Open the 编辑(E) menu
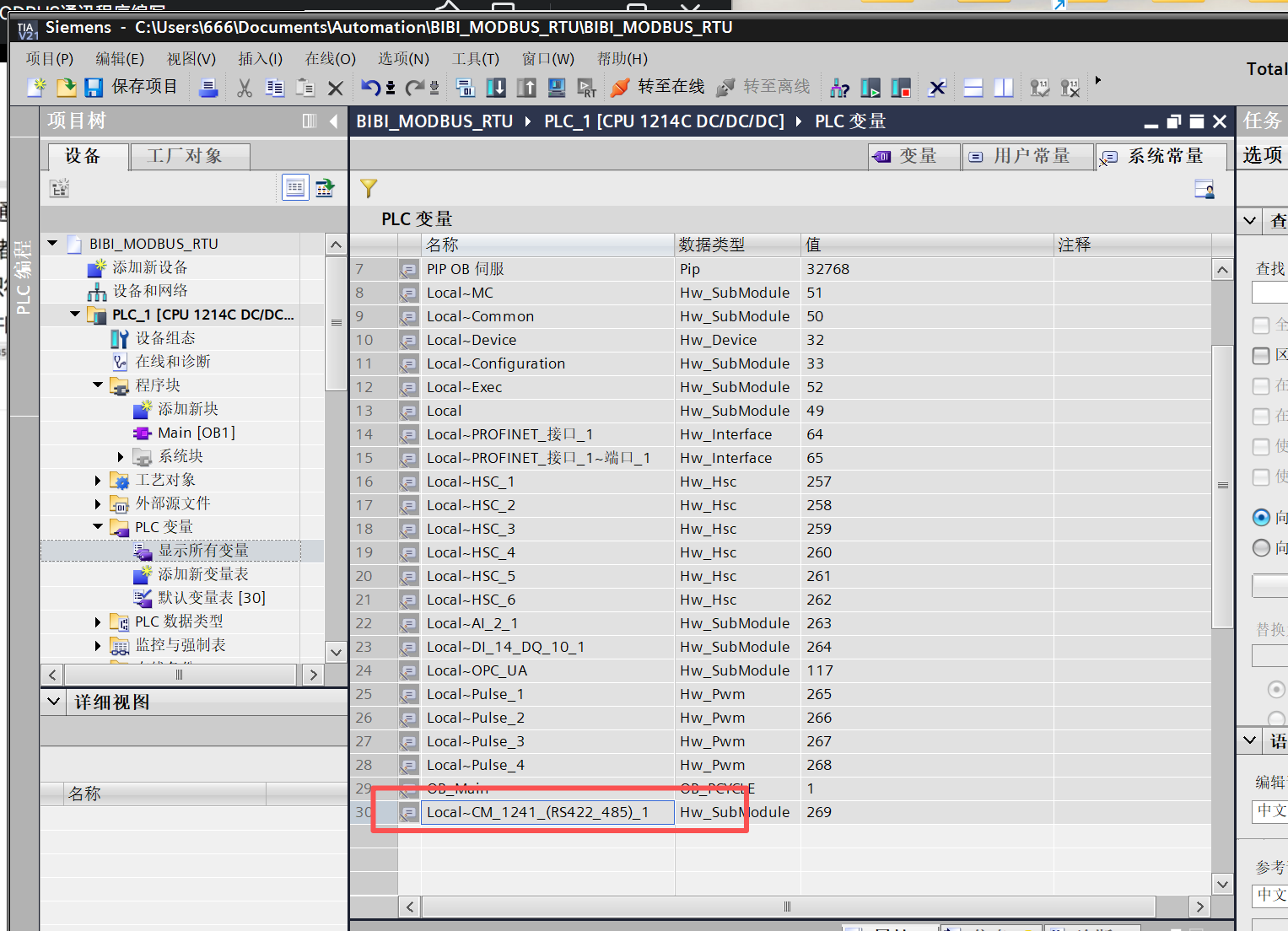The image size is (1288, 931). point(120,58)
